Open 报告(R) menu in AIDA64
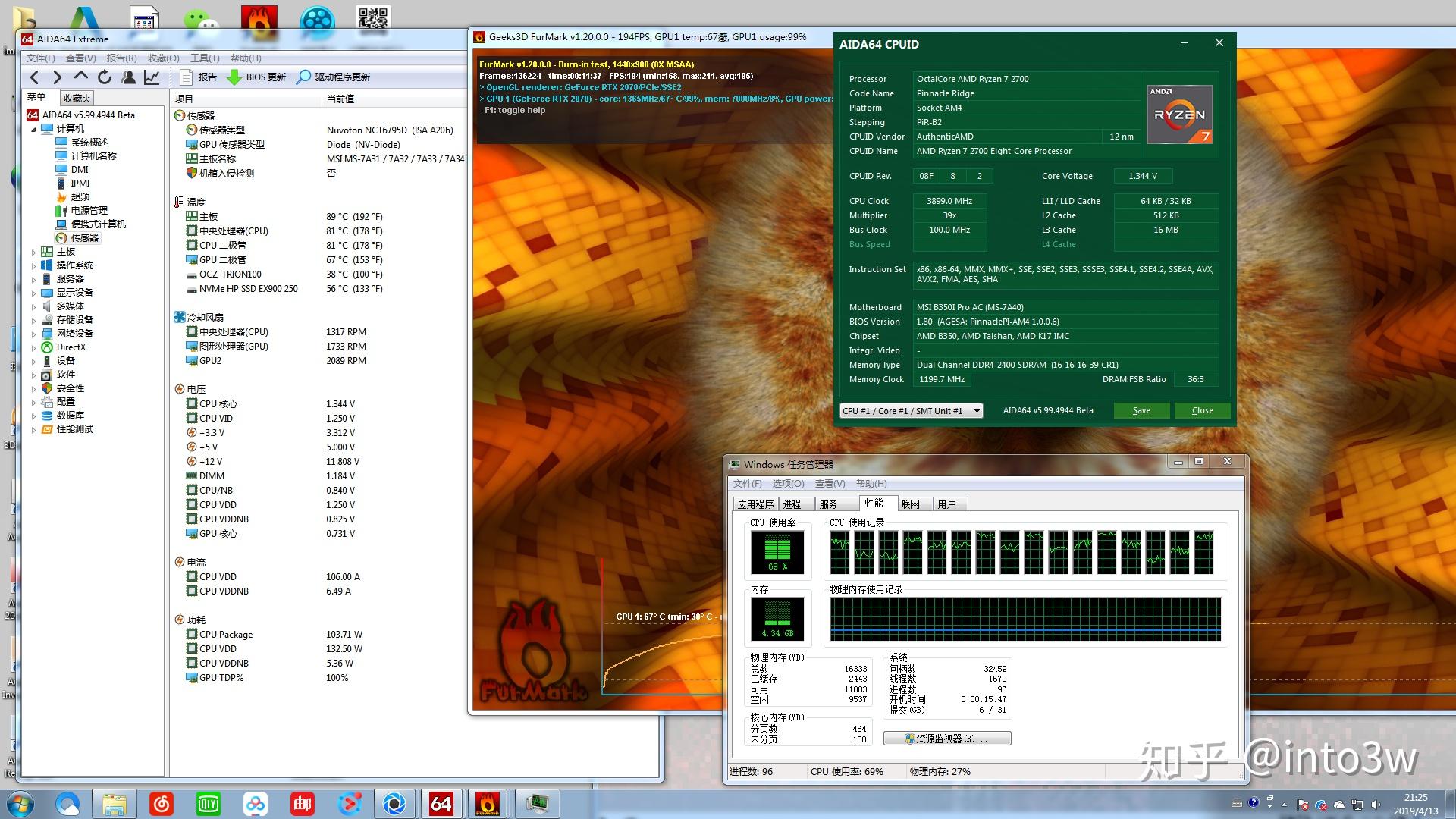The width and height of the screenshot is (1456, 819). [x=121, y=58]
